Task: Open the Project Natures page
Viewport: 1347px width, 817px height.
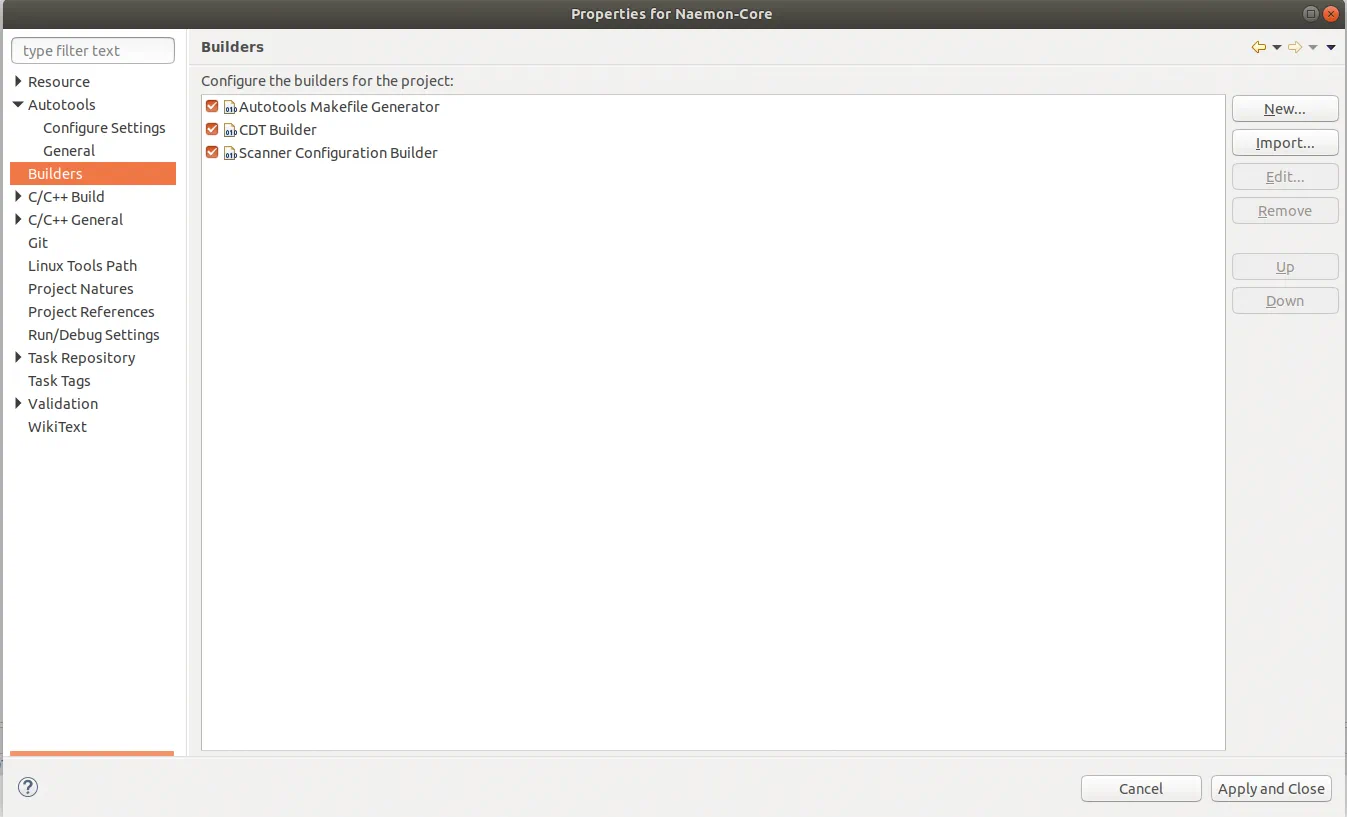Action: 81,289
